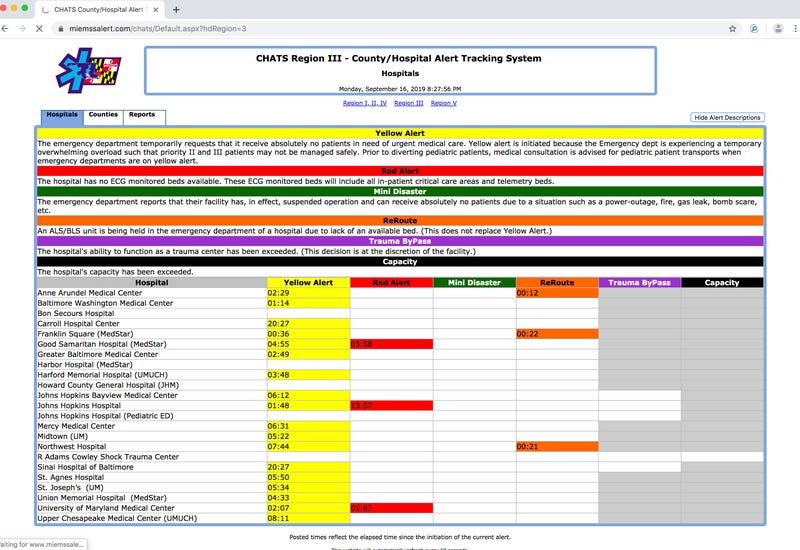The height and width of the screenshot is (550, 800).
Task: Click Franklin Square (MedStar) name
Action: click(85, 334)
